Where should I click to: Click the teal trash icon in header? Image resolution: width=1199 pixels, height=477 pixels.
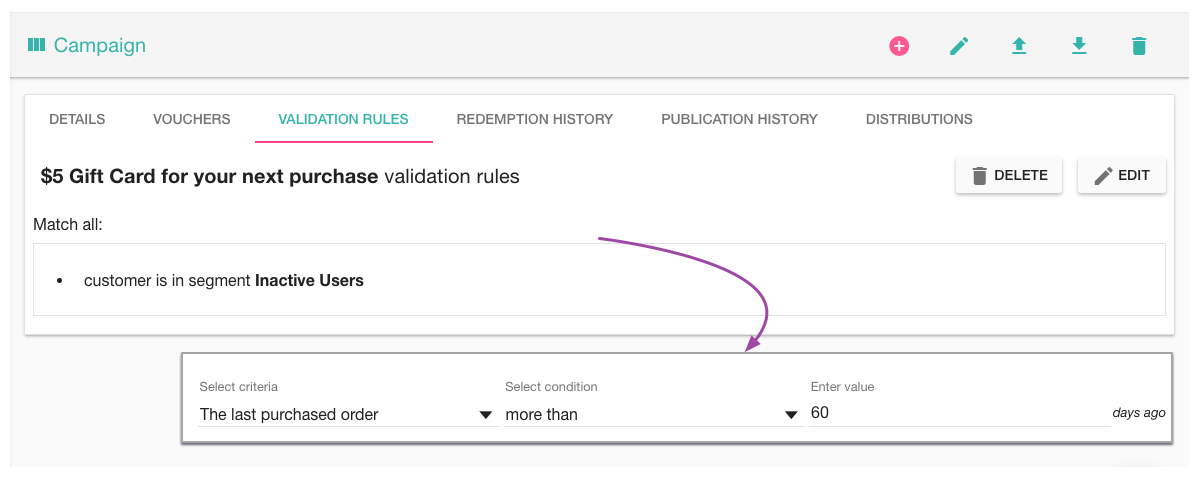(1139, 46)
